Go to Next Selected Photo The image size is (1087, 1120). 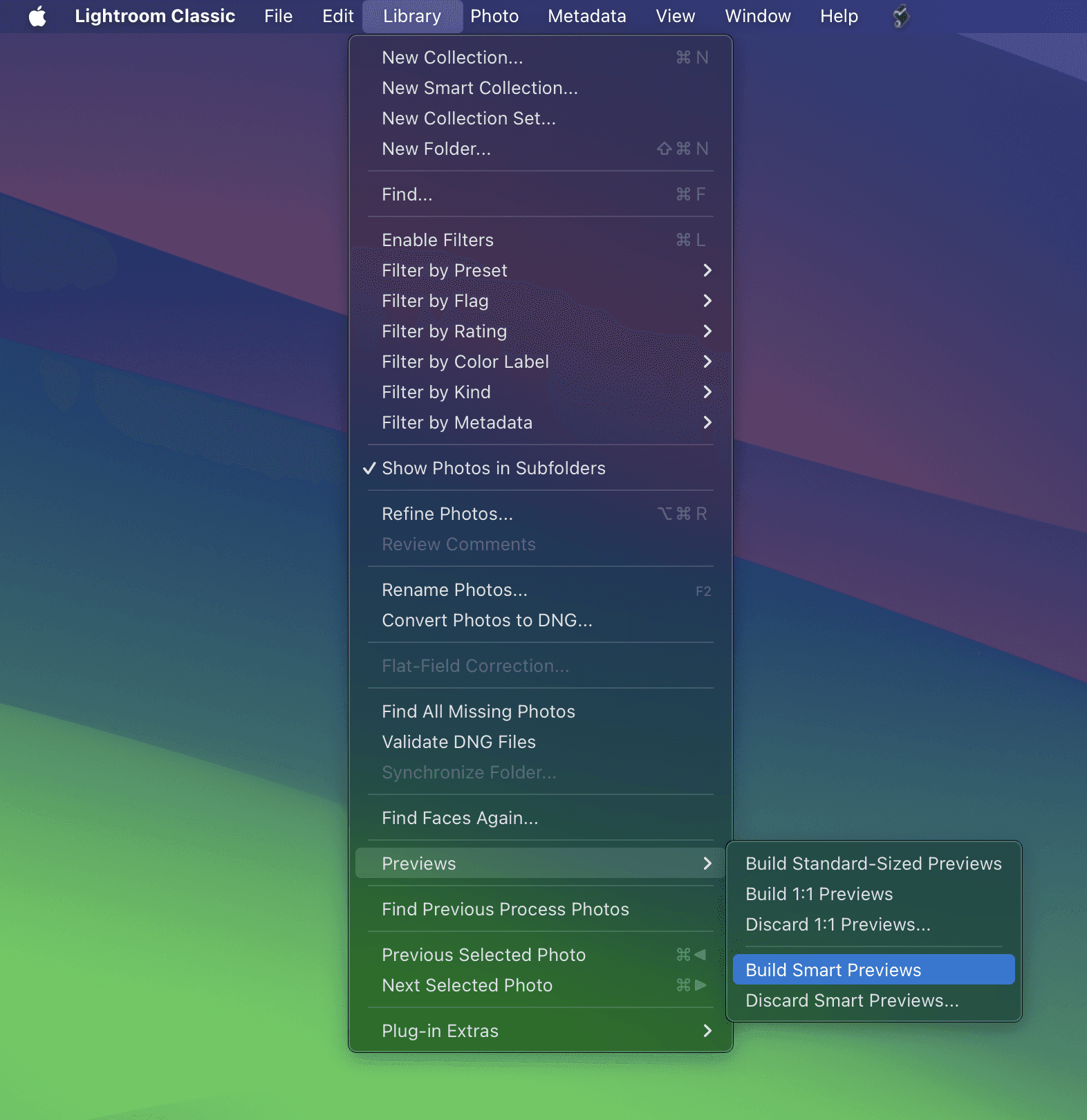point(541,985)
